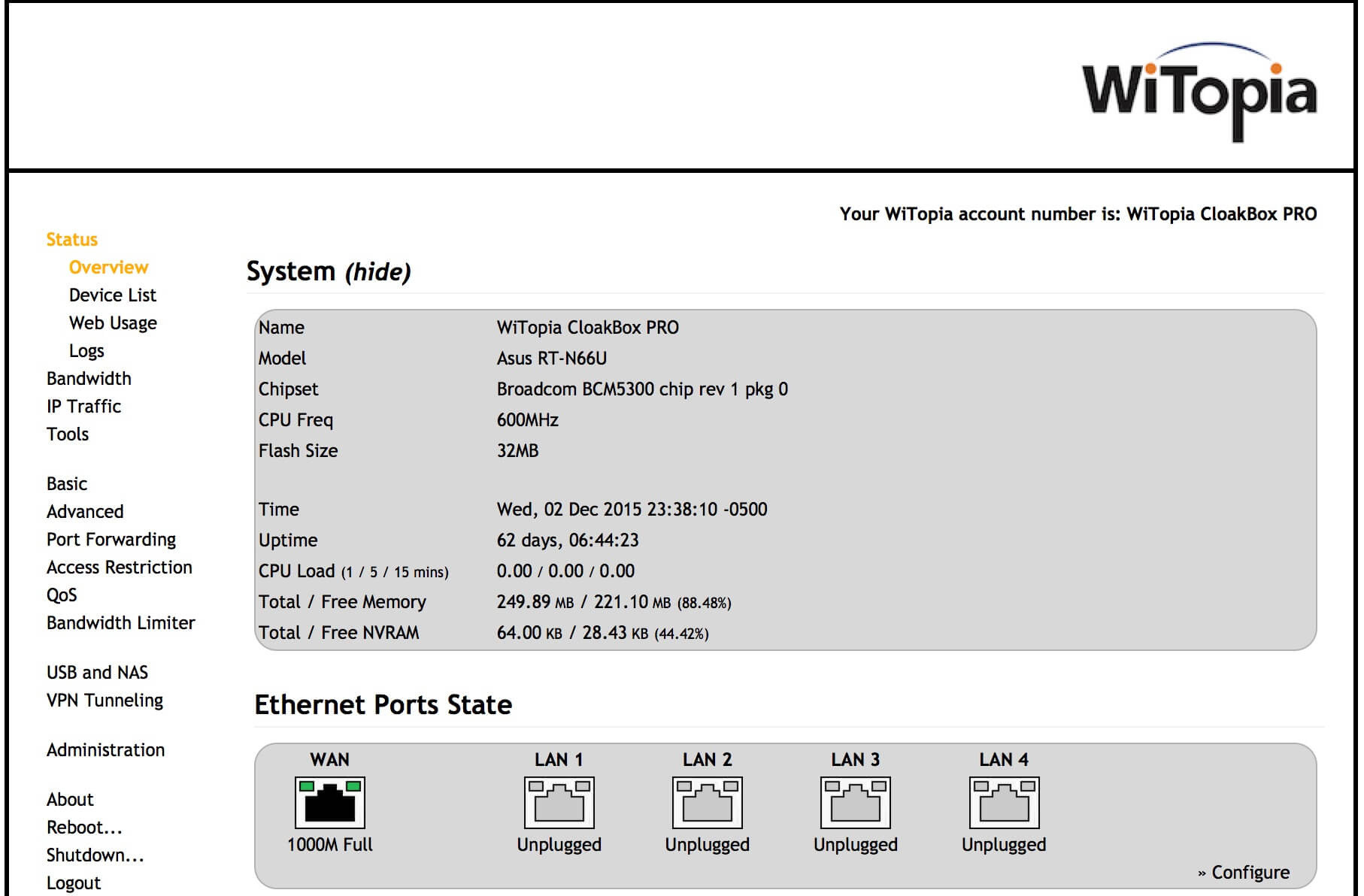Click the LAN 4 port icon
1364x896 pixels.
coord(1004,802)
